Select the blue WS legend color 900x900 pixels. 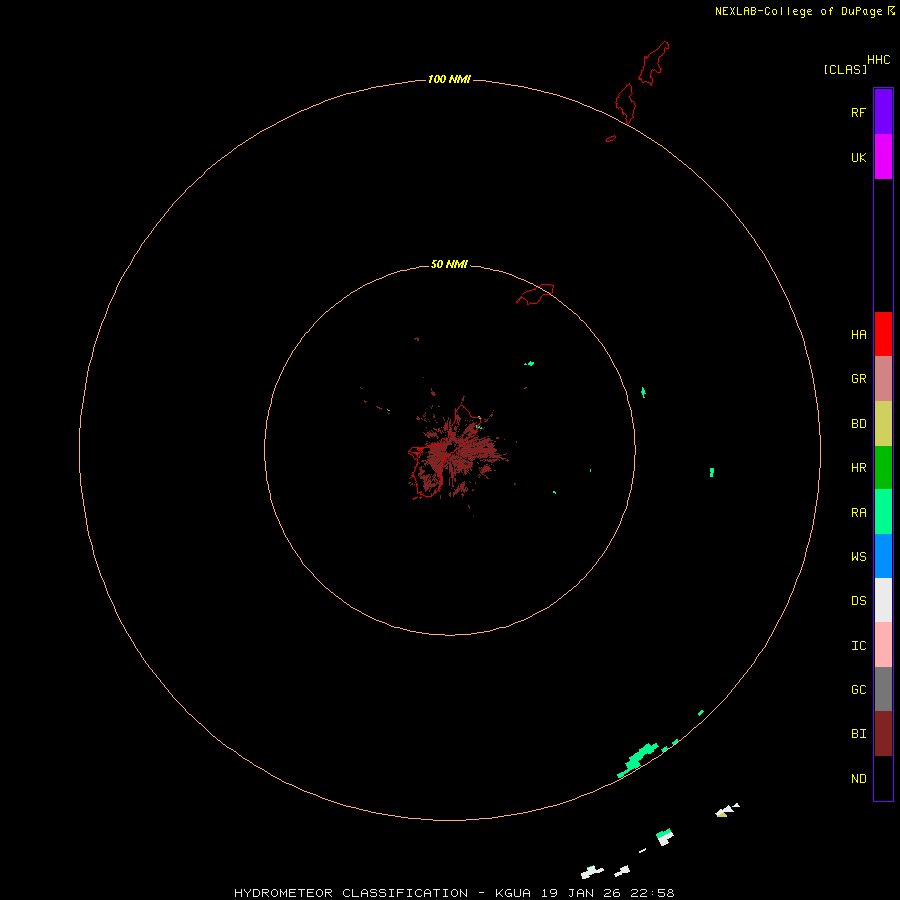(x=883, y=556)
